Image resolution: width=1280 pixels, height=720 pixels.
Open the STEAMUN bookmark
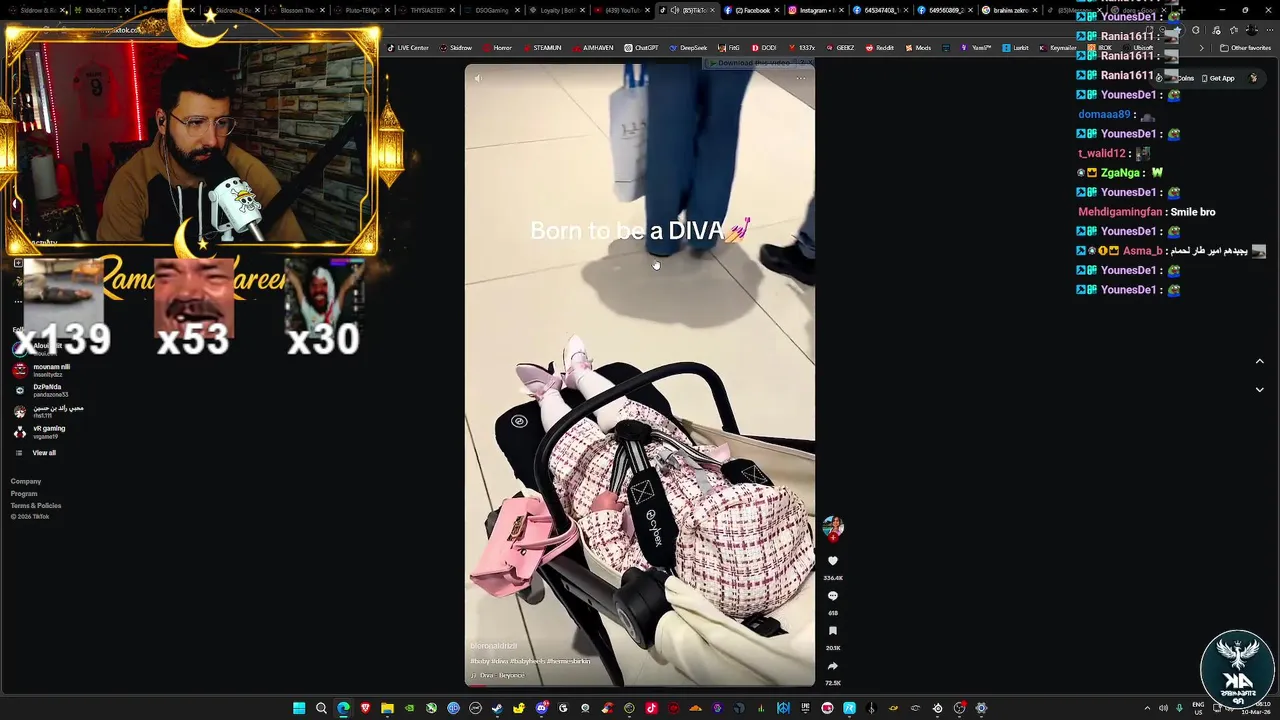point(542,48)
